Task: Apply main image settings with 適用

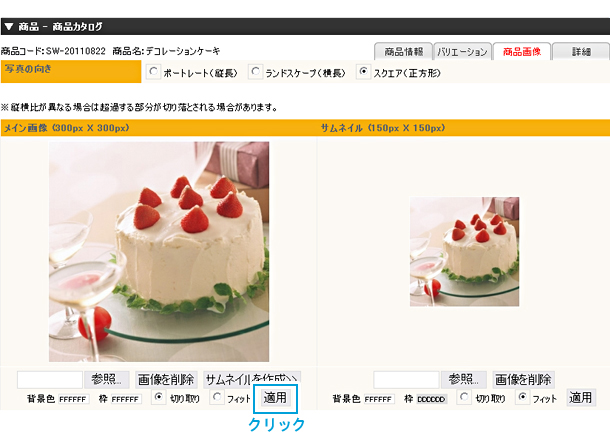Action: (275, 398)
